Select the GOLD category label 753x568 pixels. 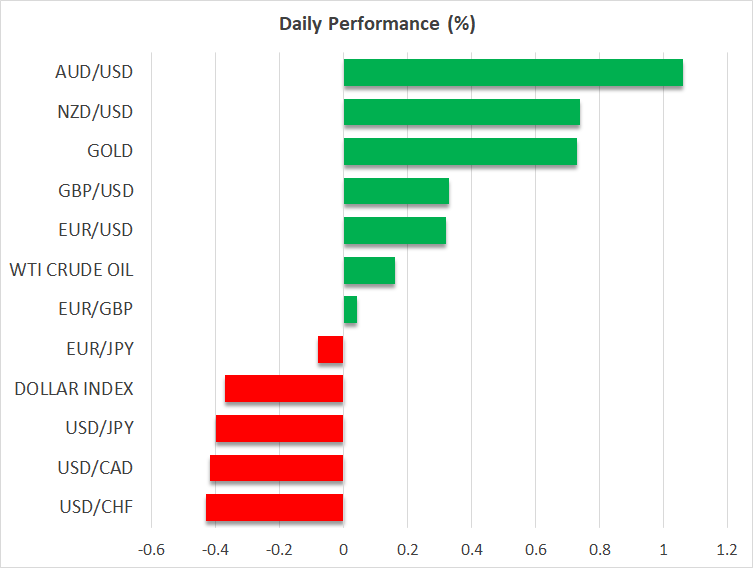110,151
